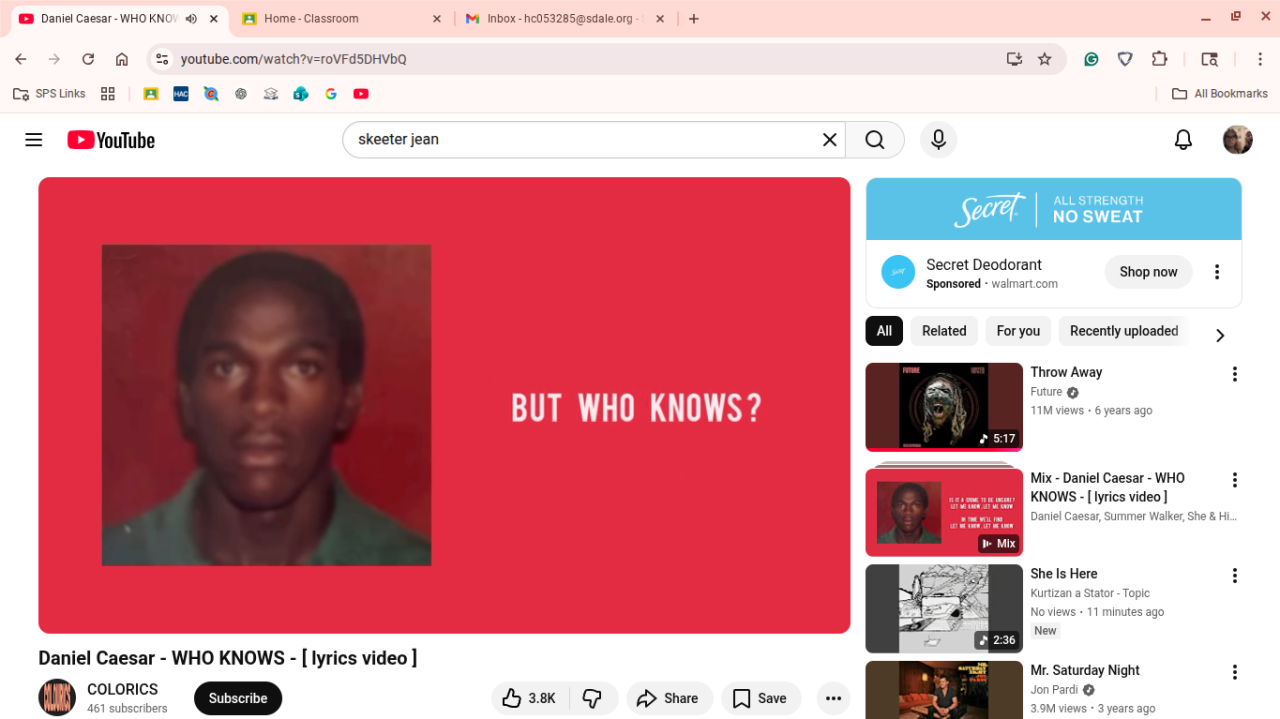Open the COLORICS channel name link

(122, 689)
